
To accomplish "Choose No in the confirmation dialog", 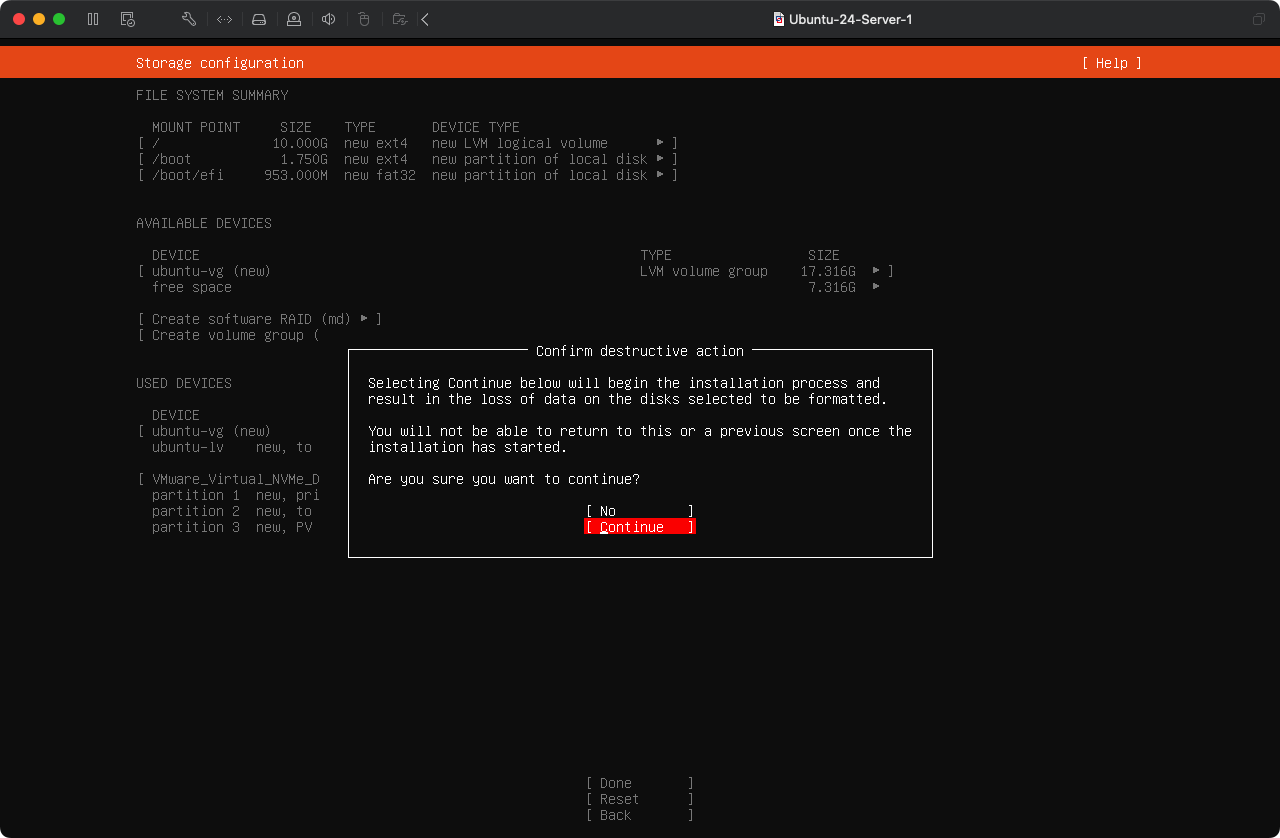I will [639, 511].
